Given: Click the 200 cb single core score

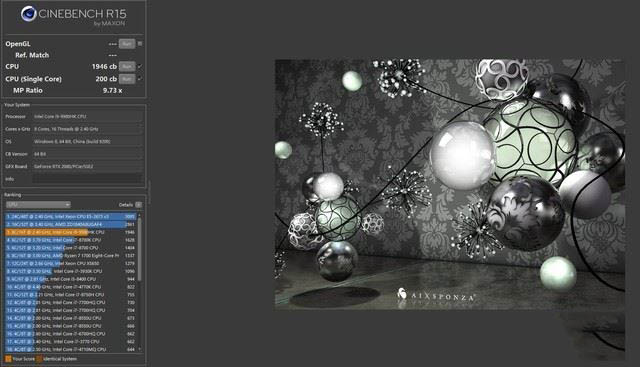Looking at the screenshot, I should (106, 79).
